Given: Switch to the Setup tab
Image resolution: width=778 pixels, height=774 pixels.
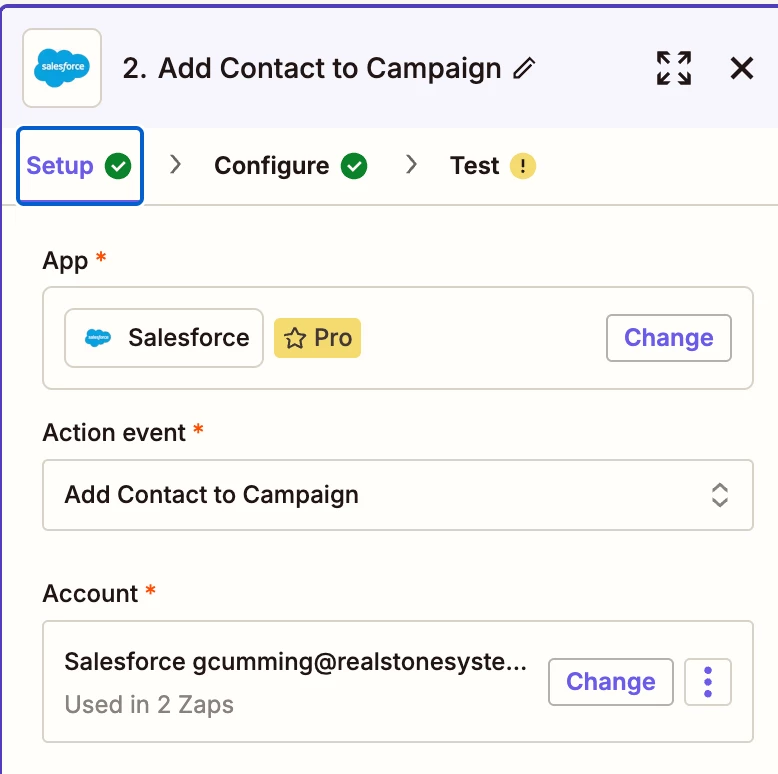Looking at the screenshot, I should click(60, 166).
